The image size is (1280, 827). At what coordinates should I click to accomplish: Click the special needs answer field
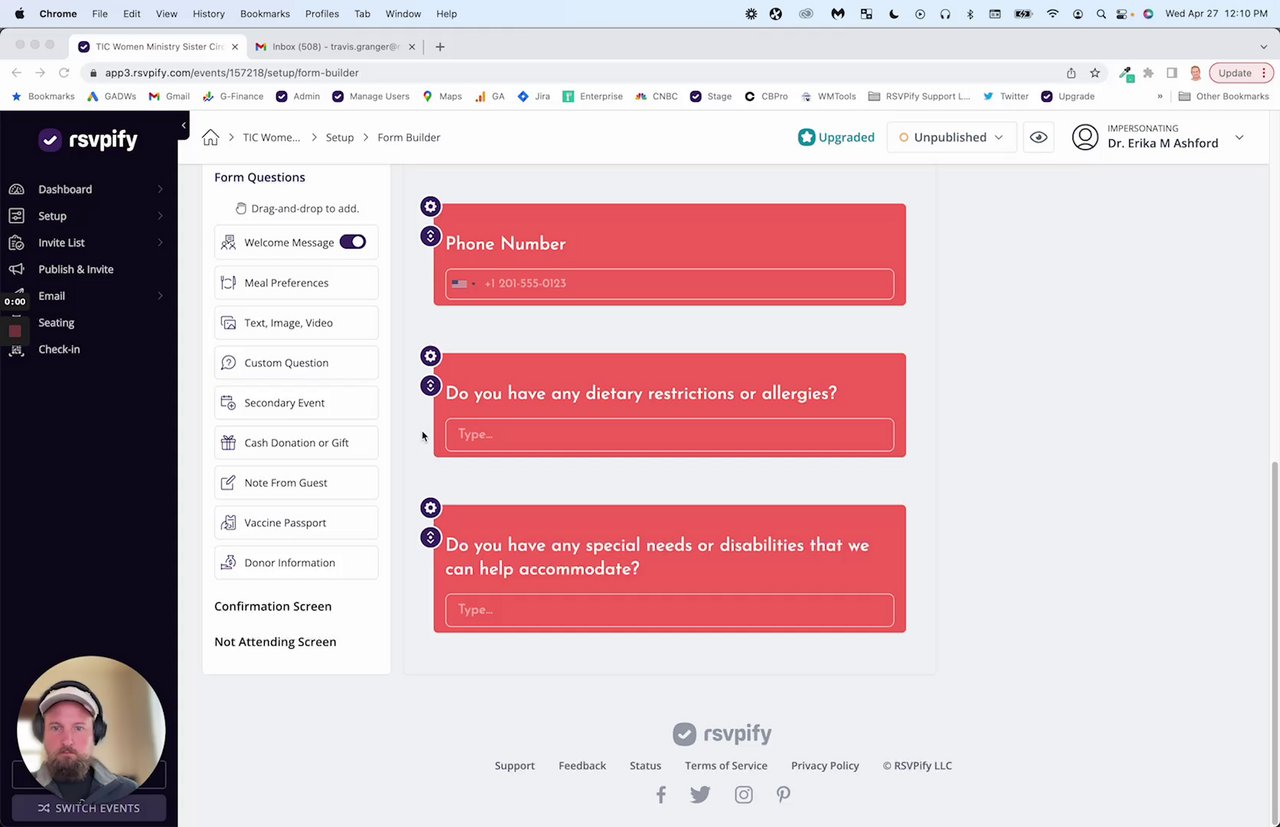pyautogui.click(x=670, y=610)
